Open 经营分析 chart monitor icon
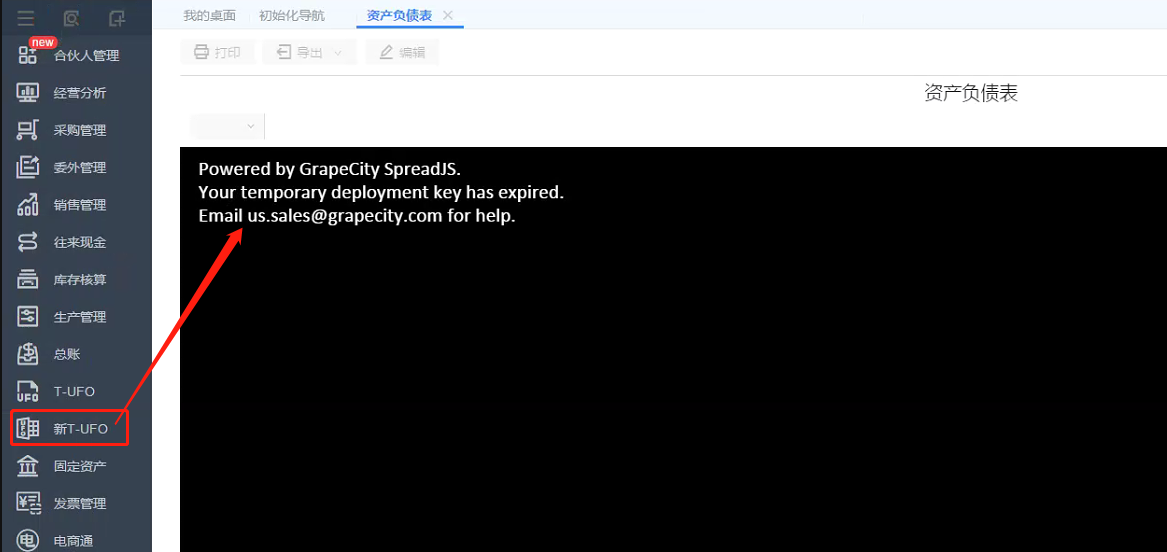 tap(28, 93)
